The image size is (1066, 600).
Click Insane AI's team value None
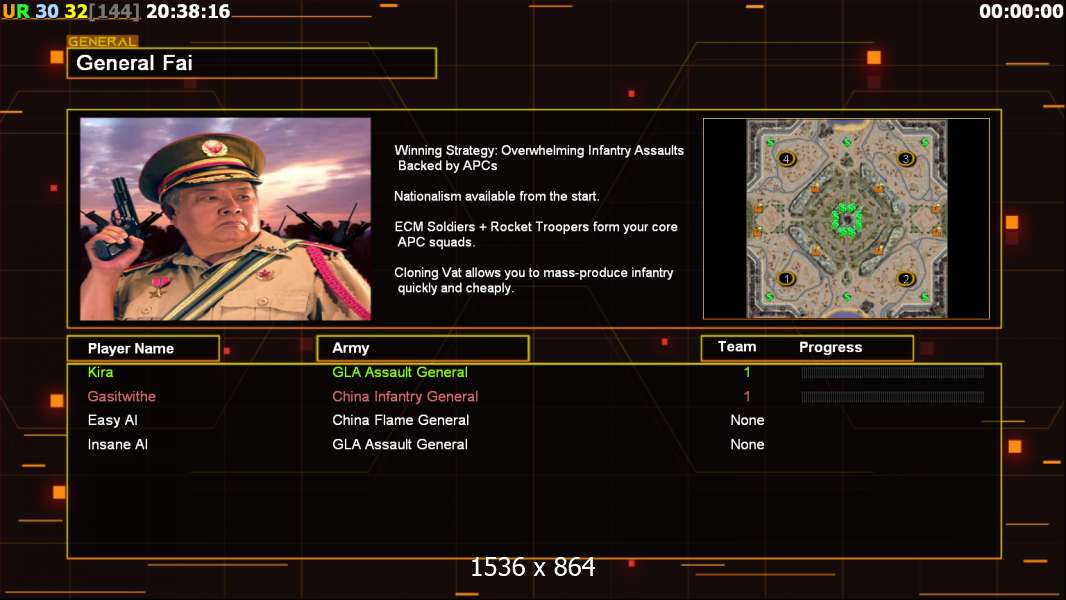[x=747, y=444]
